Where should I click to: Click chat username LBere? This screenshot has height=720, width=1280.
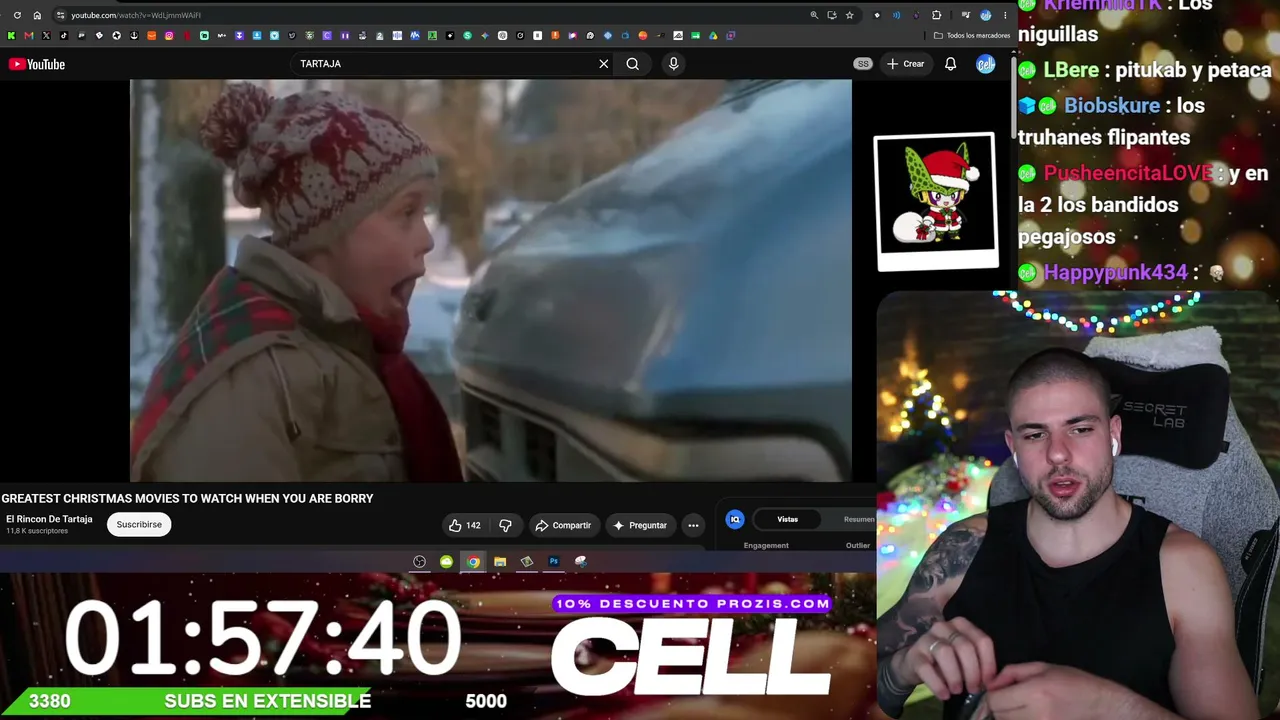(1071, 70)
